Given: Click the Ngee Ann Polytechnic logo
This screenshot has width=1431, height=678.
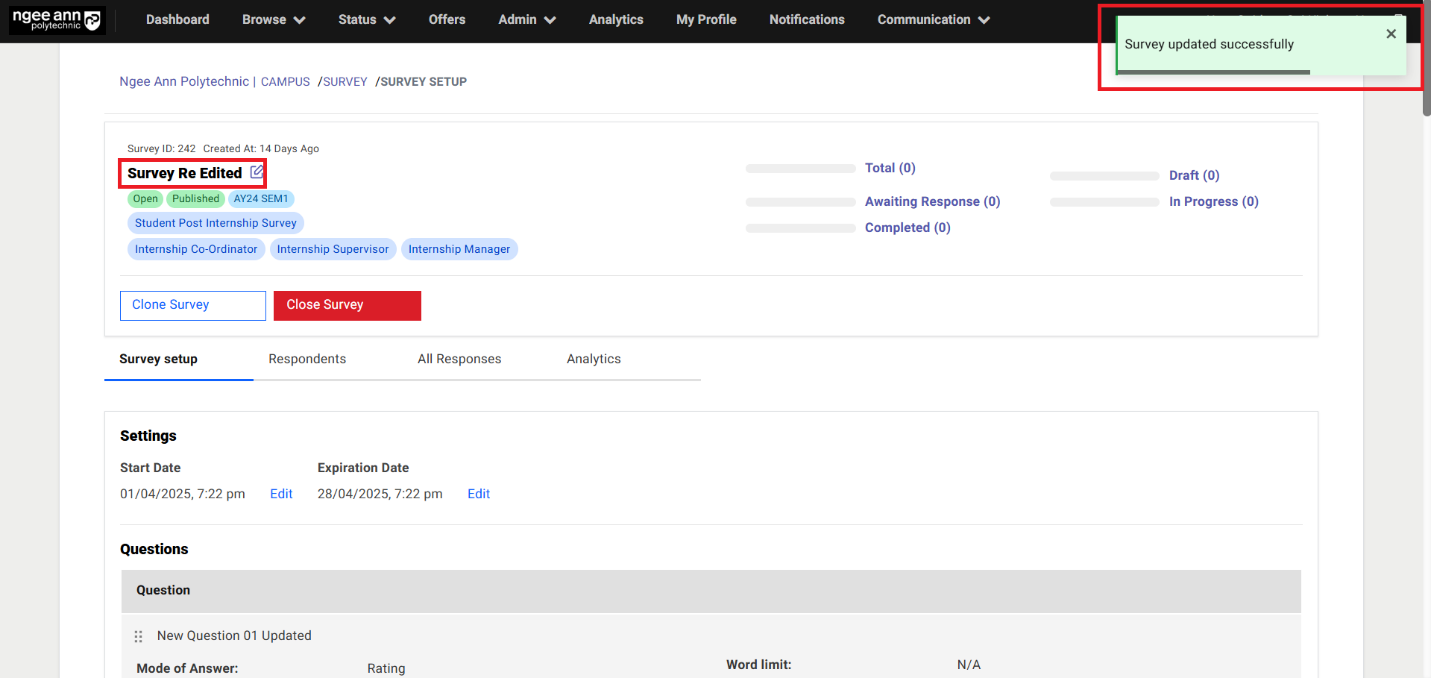Looking at the screenshot, I should (x=57, y=20).
